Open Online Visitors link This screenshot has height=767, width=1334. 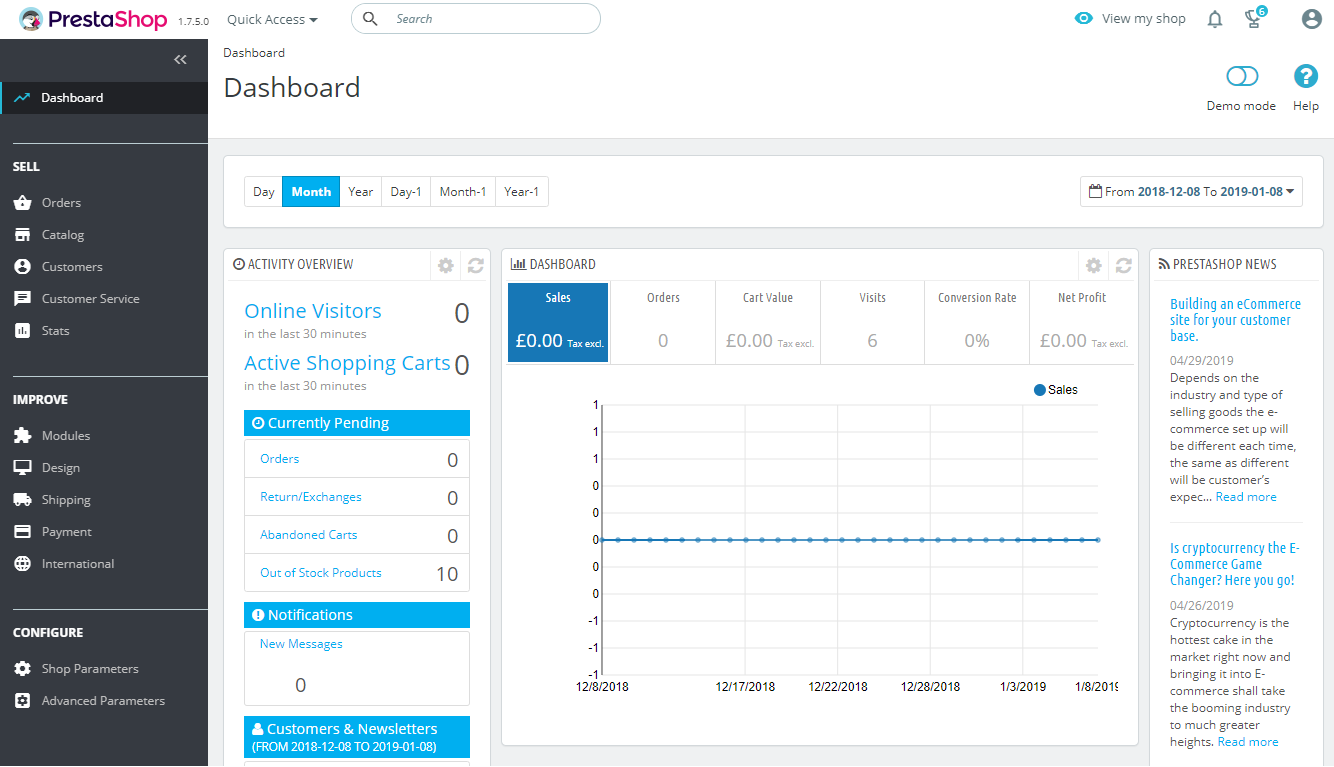click(x=313, y=311)
